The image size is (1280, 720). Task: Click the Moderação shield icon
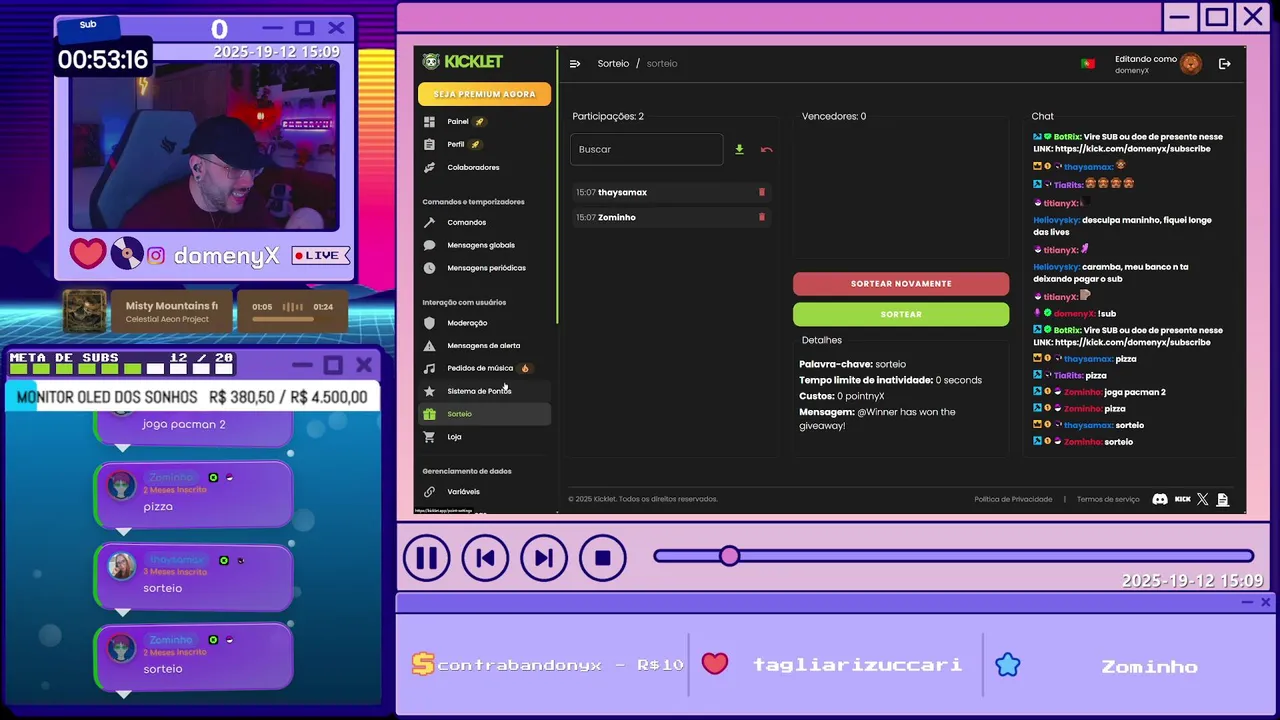429,324
